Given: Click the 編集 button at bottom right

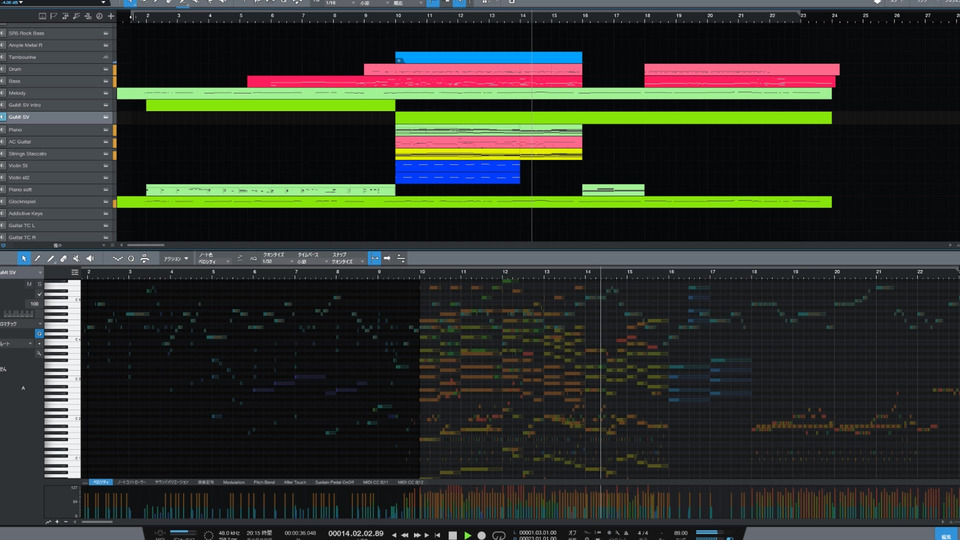Looking at the screenshot, I should (945, 535).
